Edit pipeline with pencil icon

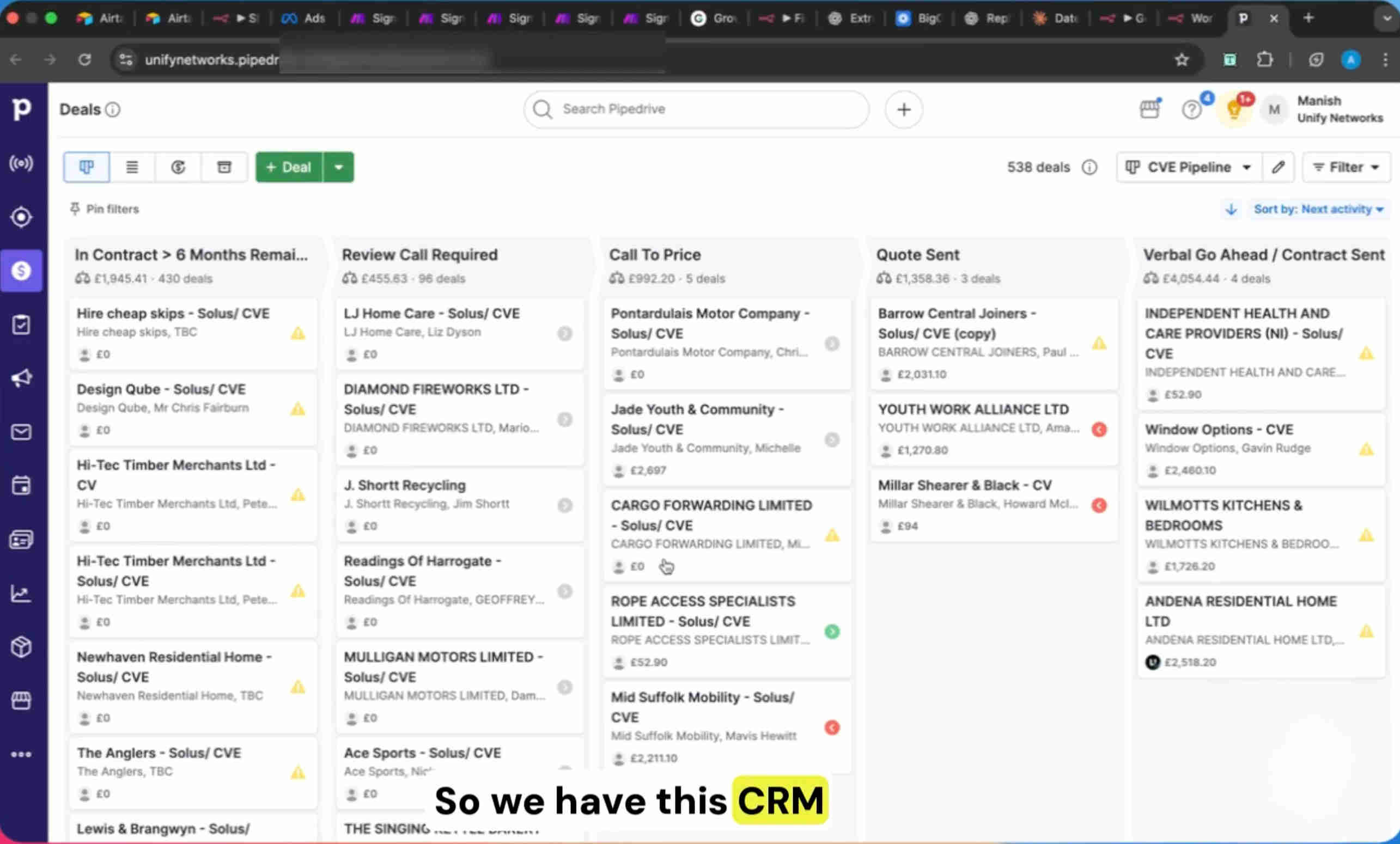click(1278, 167)
